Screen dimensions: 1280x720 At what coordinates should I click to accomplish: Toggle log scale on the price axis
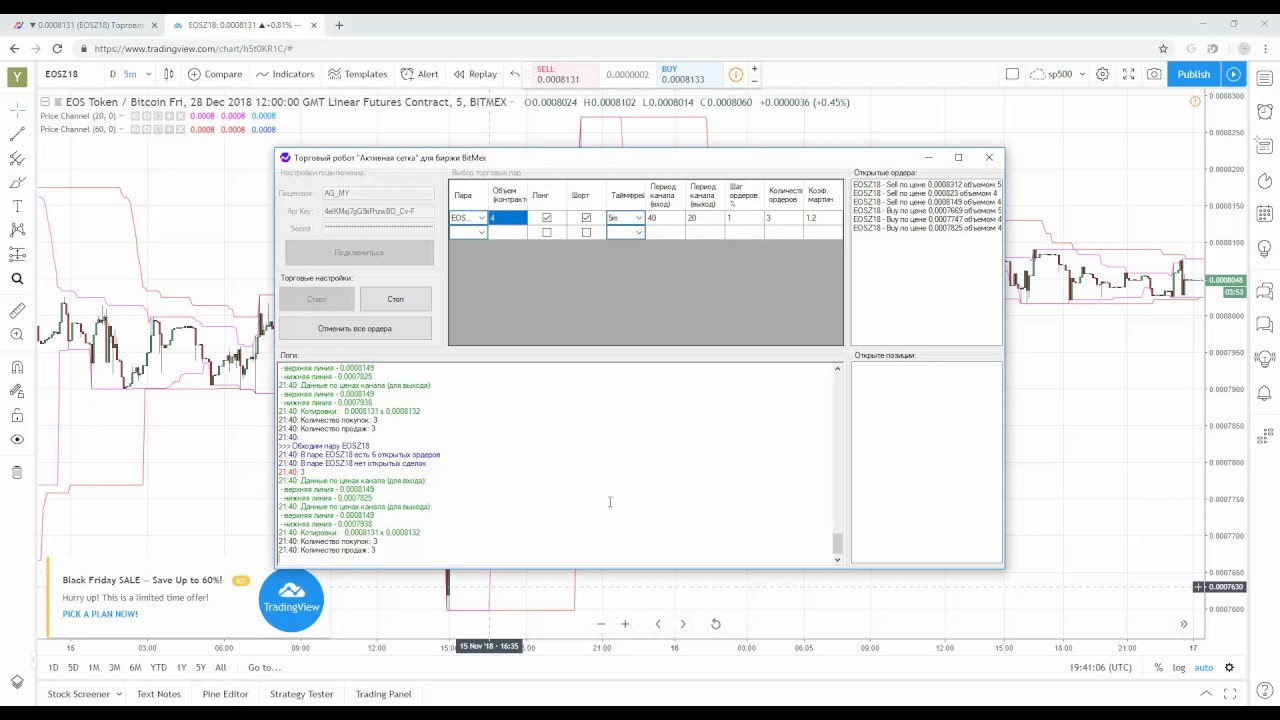(1179, 667)
